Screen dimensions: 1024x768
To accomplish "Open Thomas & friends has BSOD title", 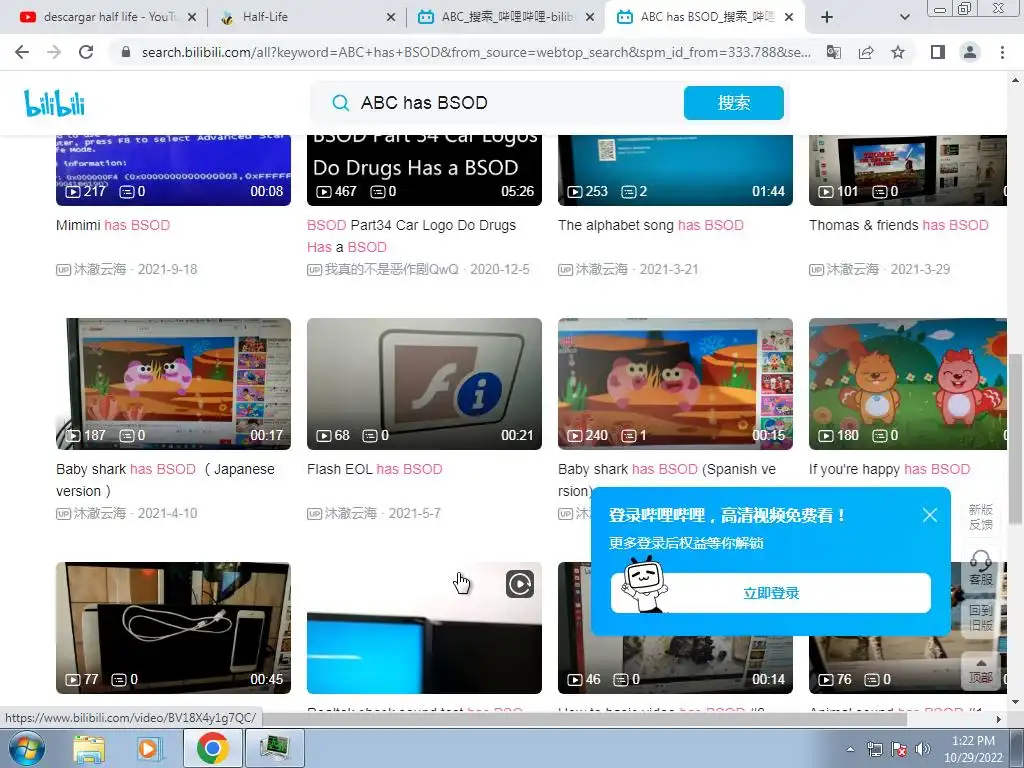I will (899, 225).
